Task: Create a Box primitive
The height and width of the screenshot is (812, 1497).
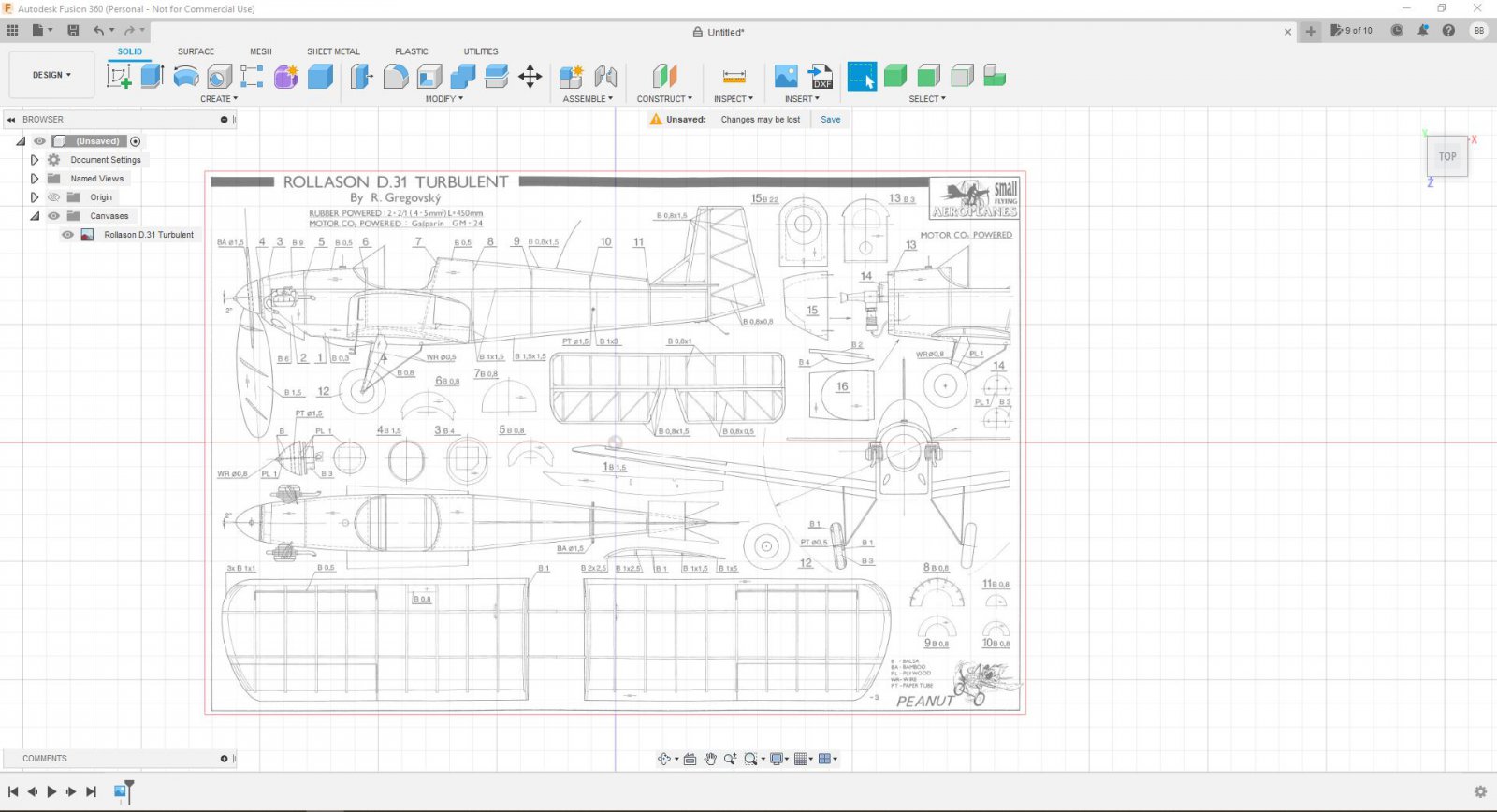Action: [320, 77]
